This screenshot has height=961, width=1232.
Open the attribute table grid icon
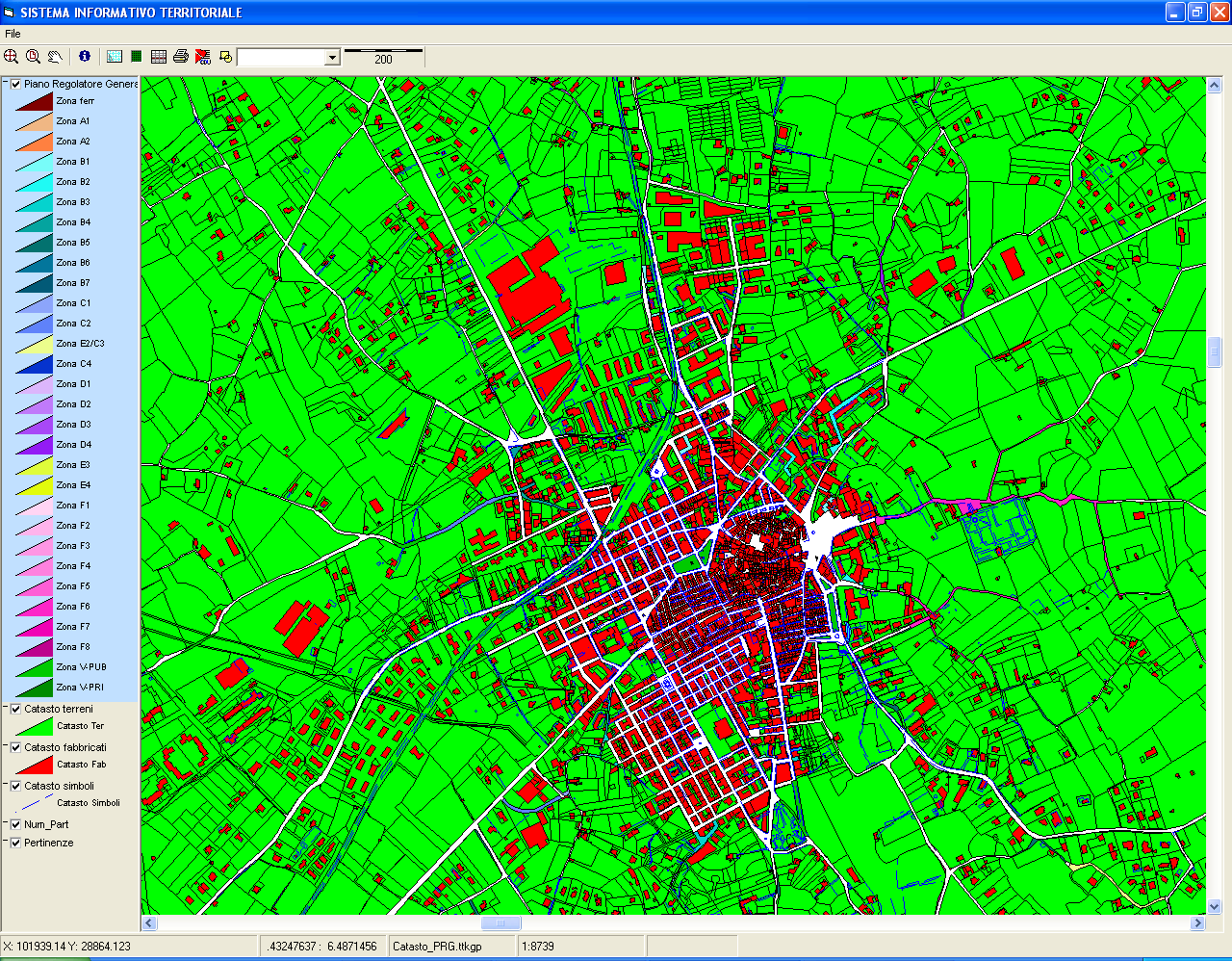[159, 57]
